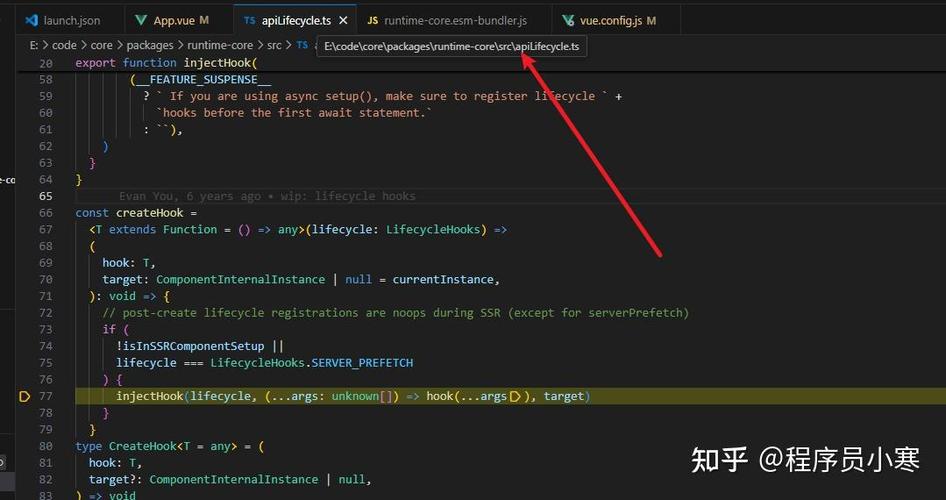This screenshot has width=946, height=500.
Task: Click 'ComponentInternalInstance' on line 82
Action: point(234,479)
